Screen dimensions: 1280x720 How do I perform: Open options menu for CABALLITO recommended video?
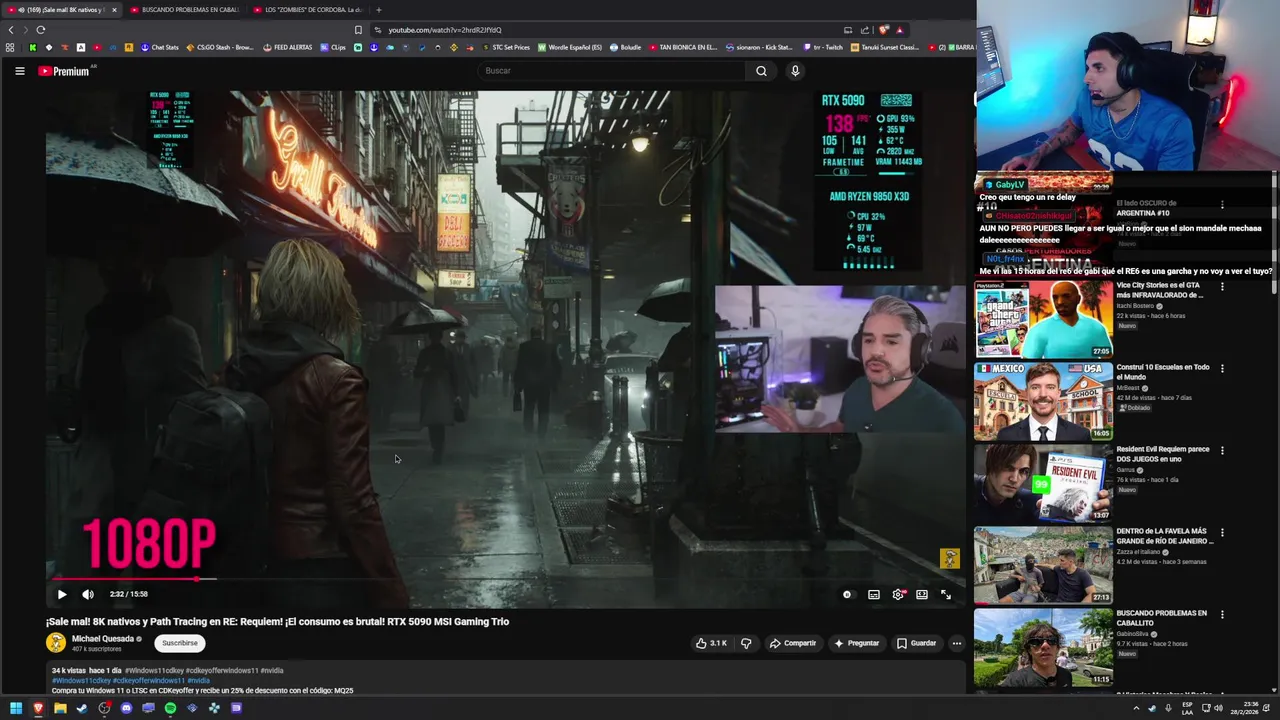point(1222,615)
